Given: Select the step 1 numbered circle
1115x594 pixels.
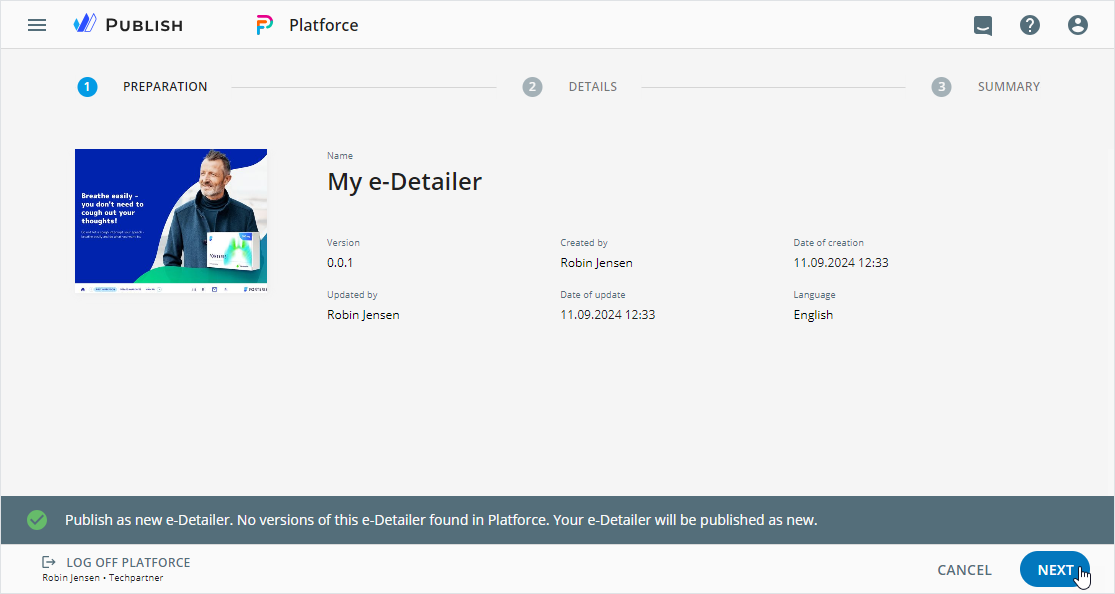Looking at the screenshot, I should 87,87.
